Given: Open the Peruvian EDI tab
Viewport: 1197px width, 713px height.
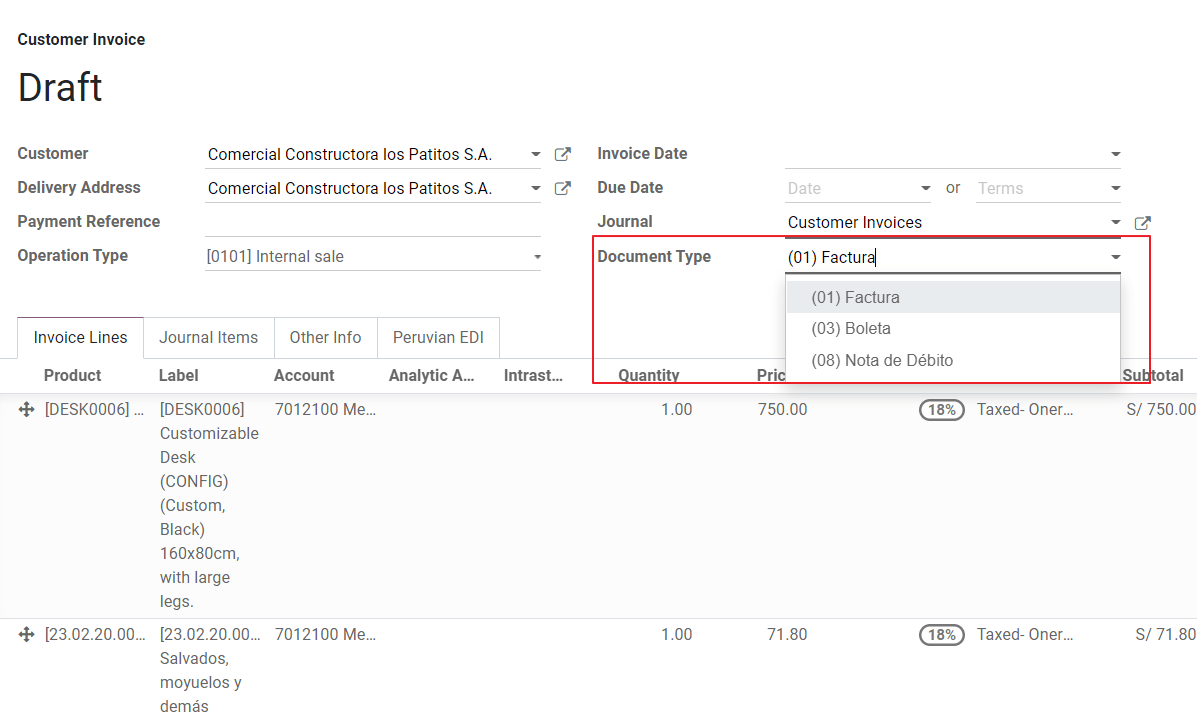Looking at the screenshot, I should 438,337.
